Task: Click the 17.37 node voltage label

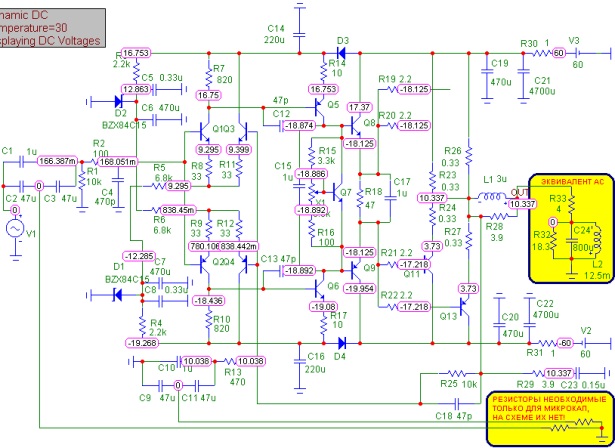Action: coord(359,107)
